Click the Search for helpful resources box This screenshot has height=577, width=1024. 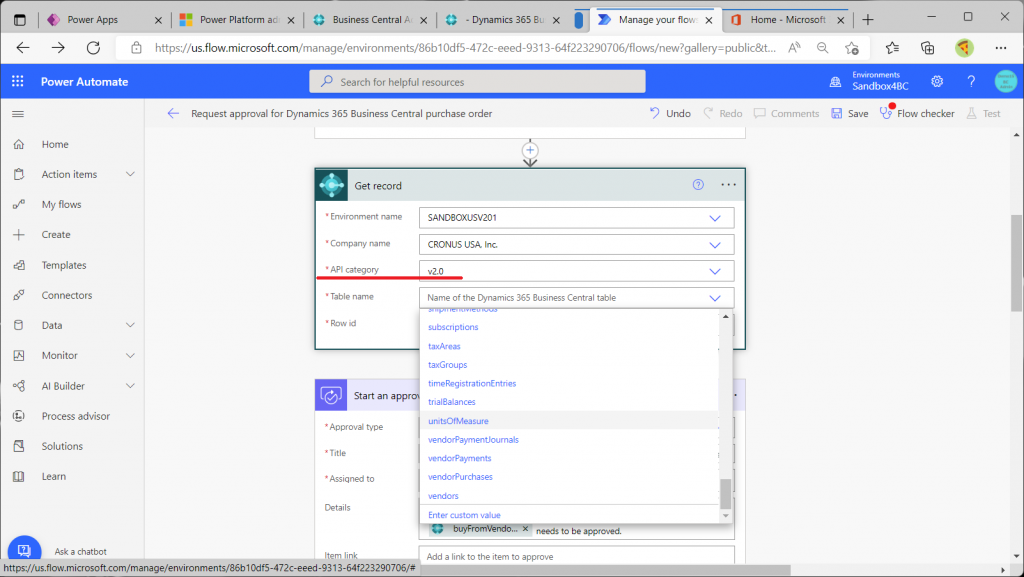point(477,82)
